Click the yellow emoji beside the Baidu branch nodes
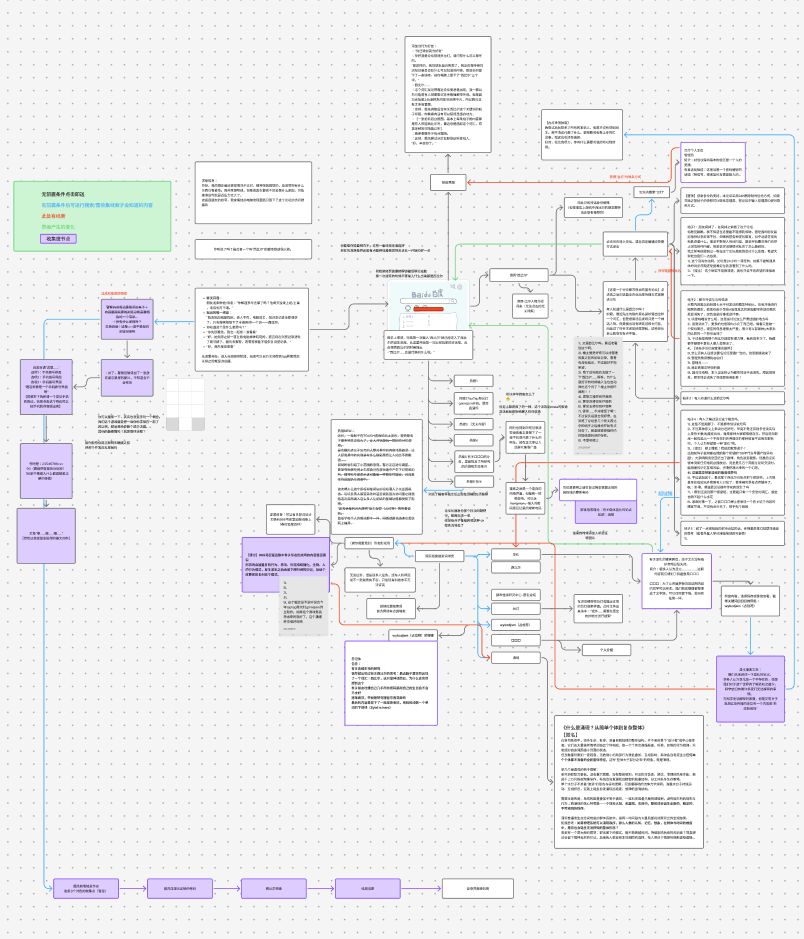 pyautogui.click(x=508, y=399)
